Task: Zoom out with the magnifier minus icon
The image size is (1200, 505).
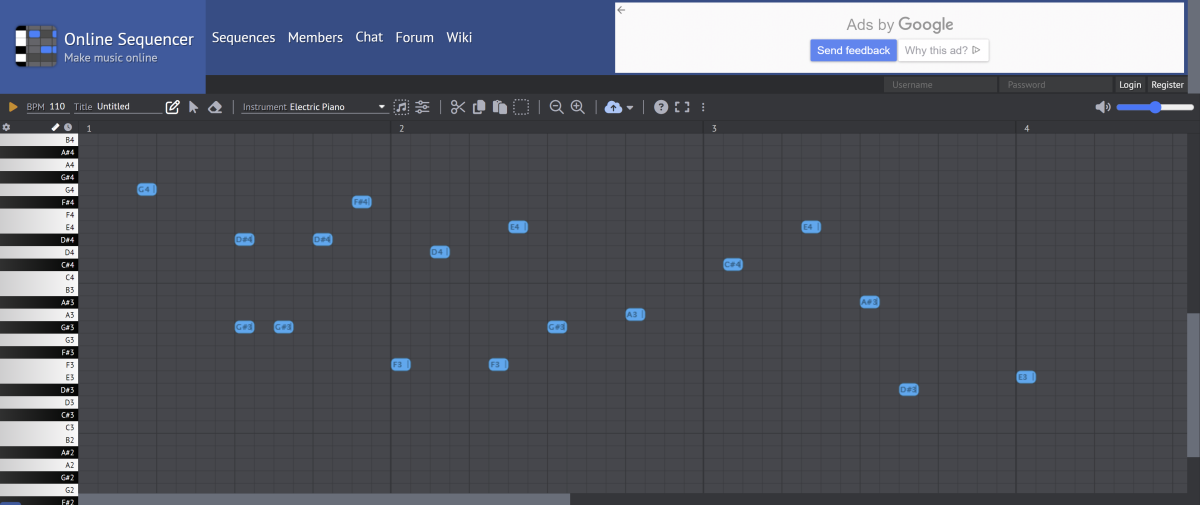Action: pyautogui.click(x=557, y=107)
